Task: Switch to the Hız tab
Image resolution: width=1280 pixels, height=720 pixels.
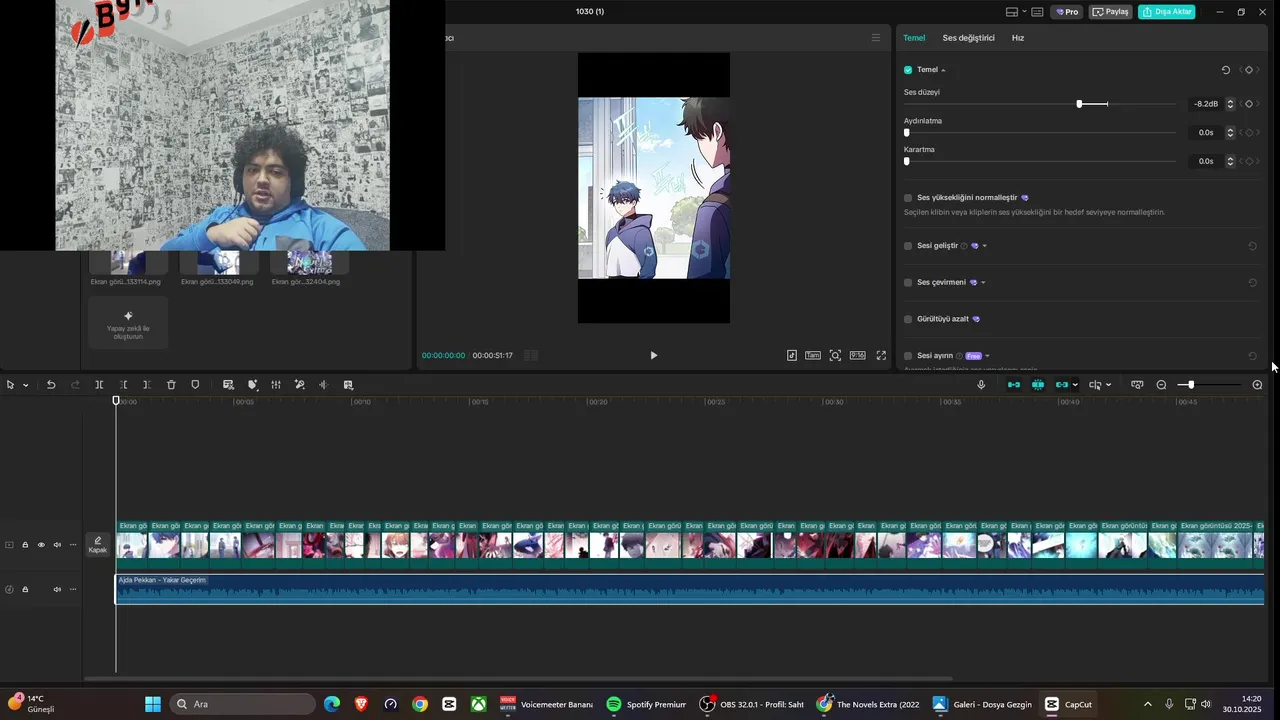Action: pos(1018,38)
